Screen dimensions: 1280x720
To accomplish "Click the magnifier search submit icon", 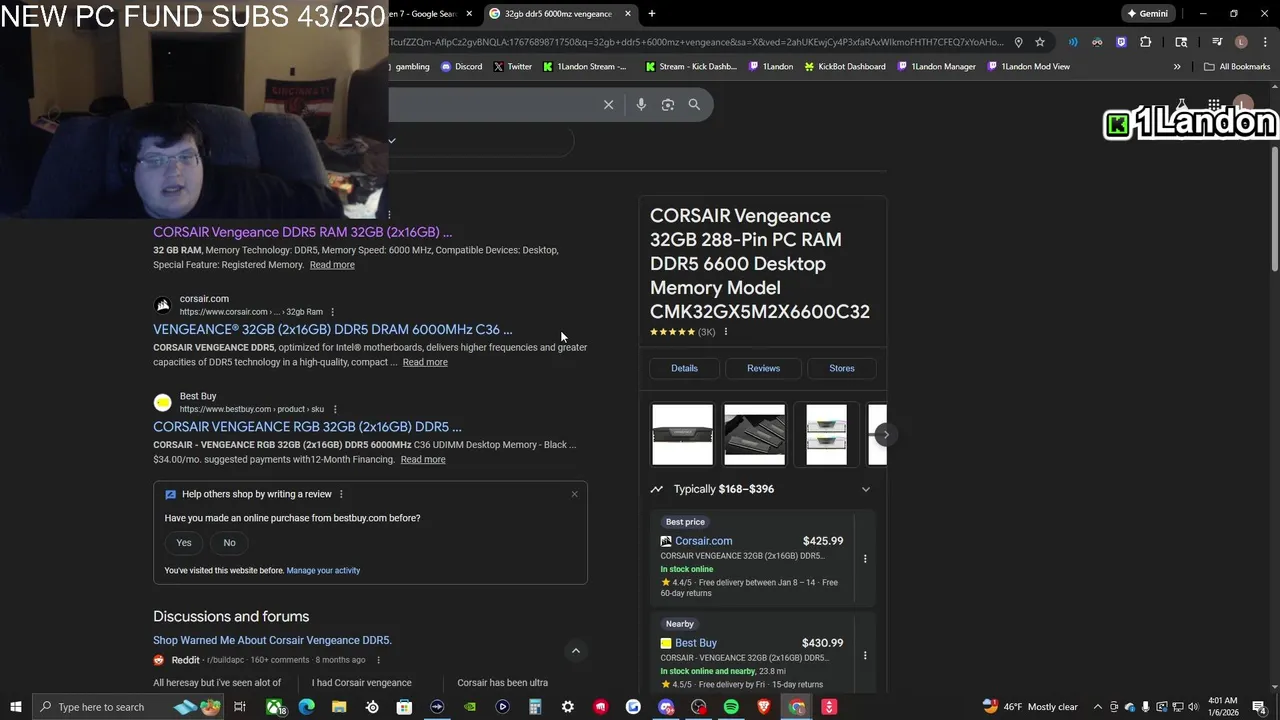I will pos(694,105).
